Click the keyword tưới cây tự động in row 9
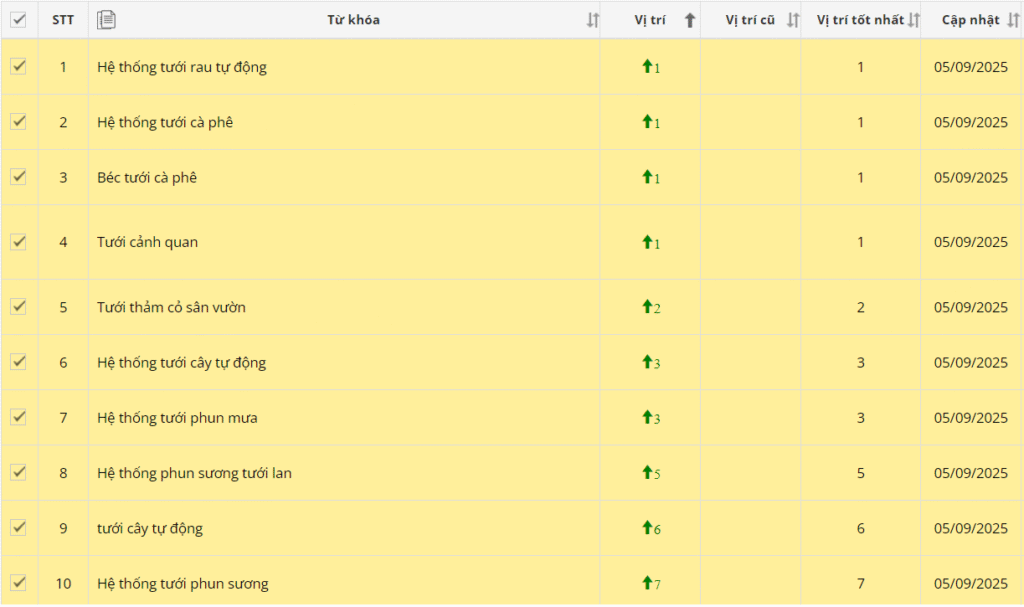1024x607 pixels. (150, 528)
